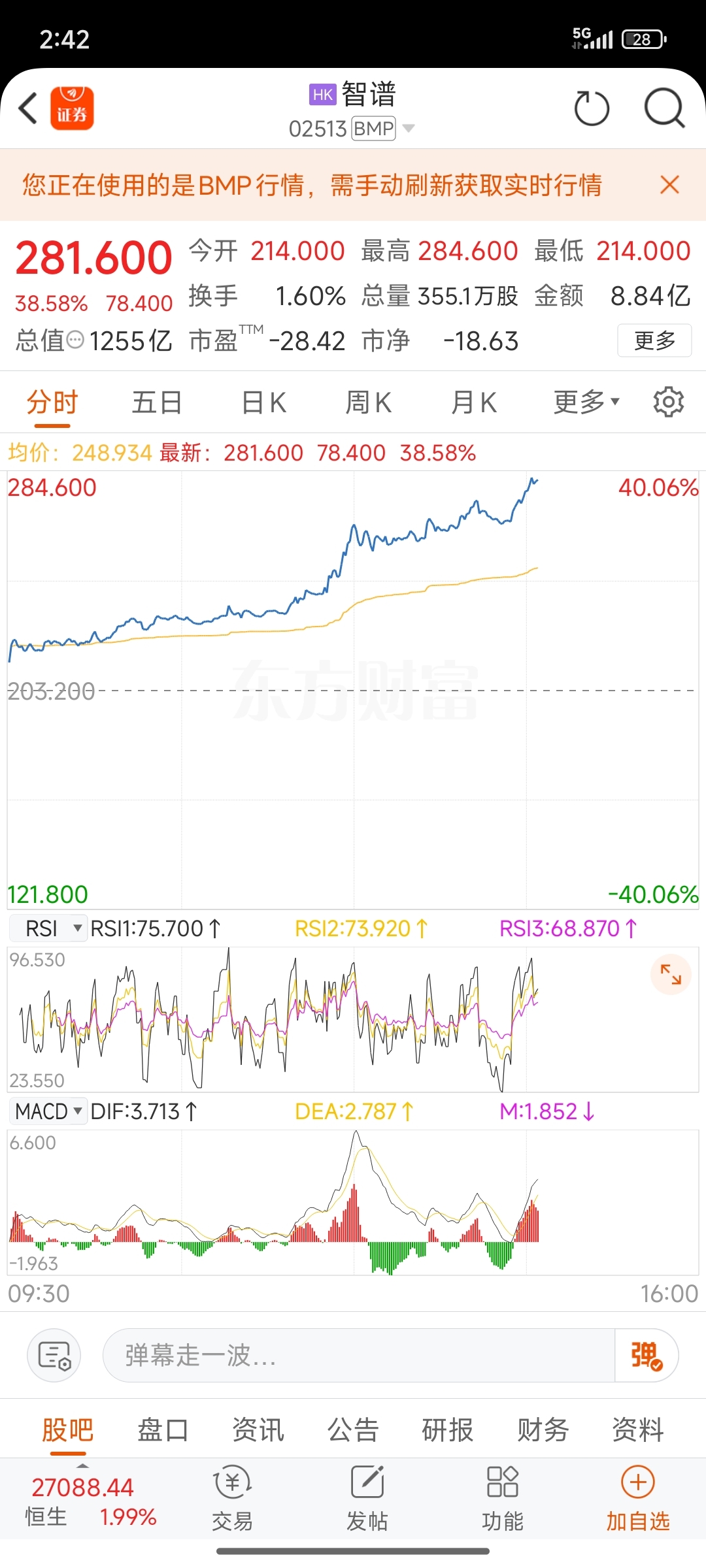Expand BMP quote type dropdown
The height and width of the screenshot is (1568, 706).
[x=409, y=128]
